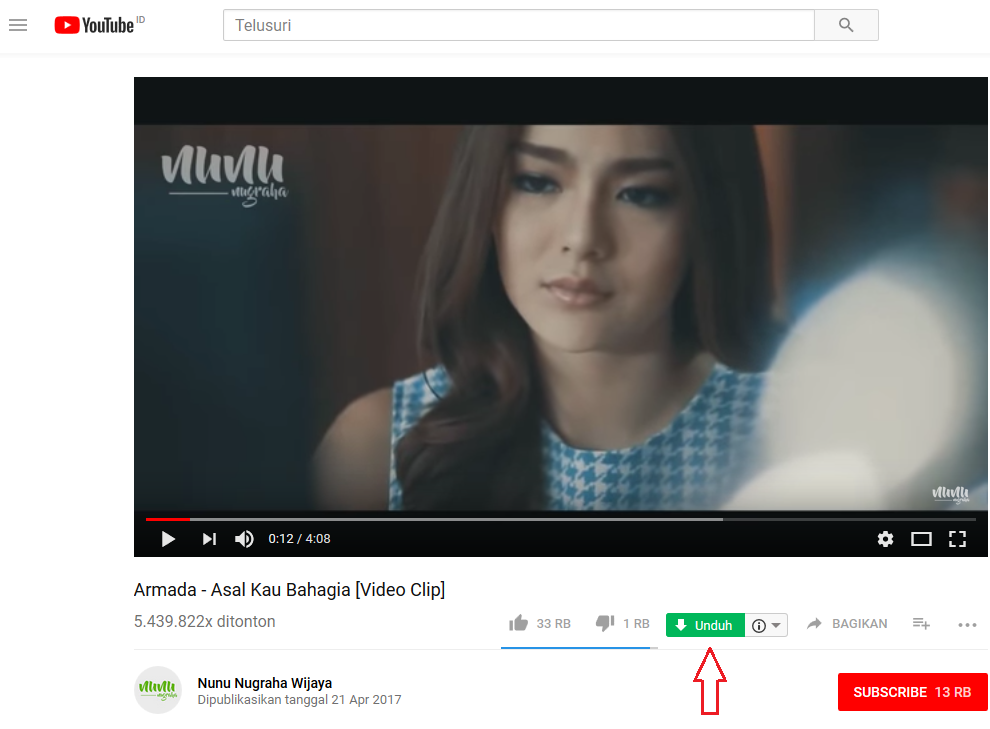Open Nunu Nugraha Wijaya channel avatar
Screen dimensions: 990x729
[158, 690]
